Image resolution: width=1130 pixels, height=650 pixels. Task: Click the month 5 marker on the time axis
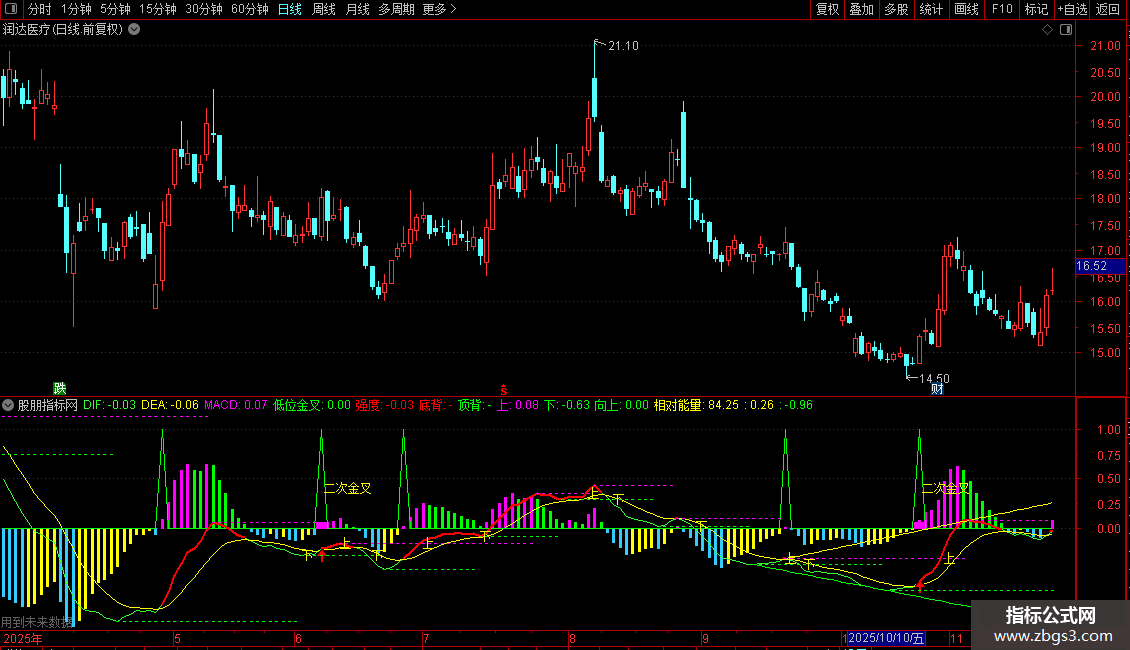coord(177,638)
